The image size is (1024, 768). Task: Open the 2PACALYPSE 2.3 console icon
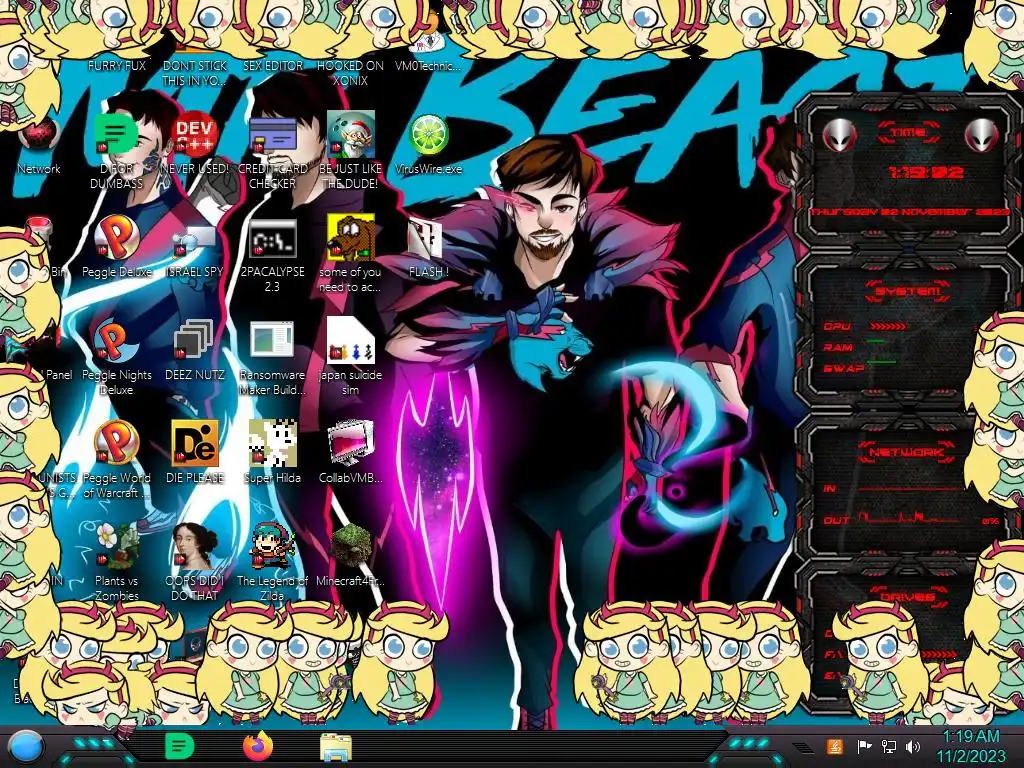pos(272,238)
